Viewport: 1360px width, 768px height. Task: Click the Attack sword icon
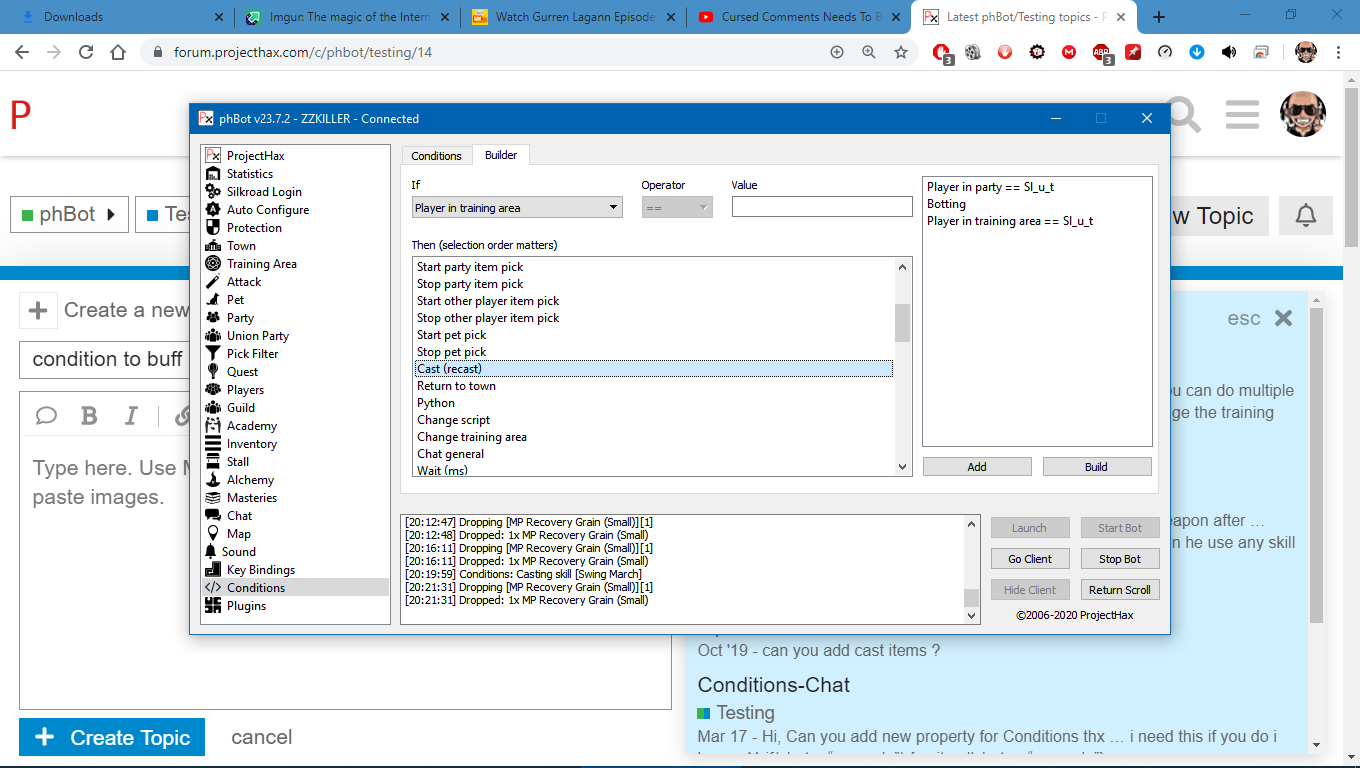coord(212,282)
